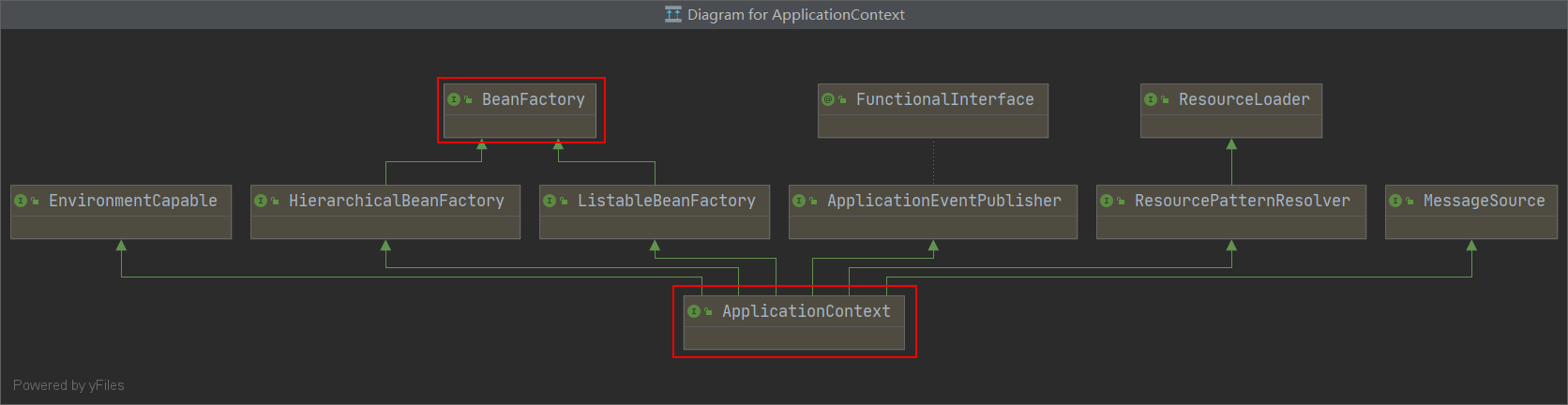Select the ResourcePatternResolver node label
The width and height of the screenshot is (1568, 405).
(1242, 201)
